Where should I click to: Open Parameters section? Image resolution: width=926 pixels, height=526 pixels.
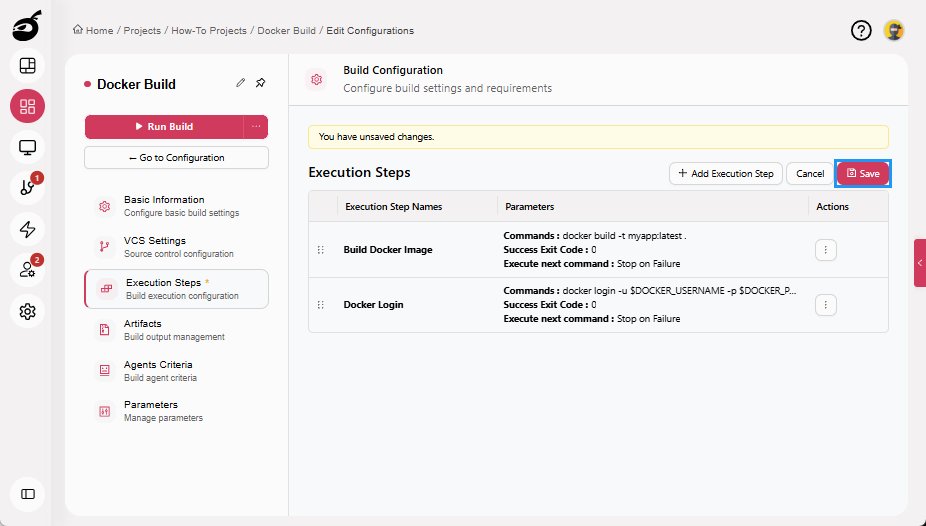(177, 411)
